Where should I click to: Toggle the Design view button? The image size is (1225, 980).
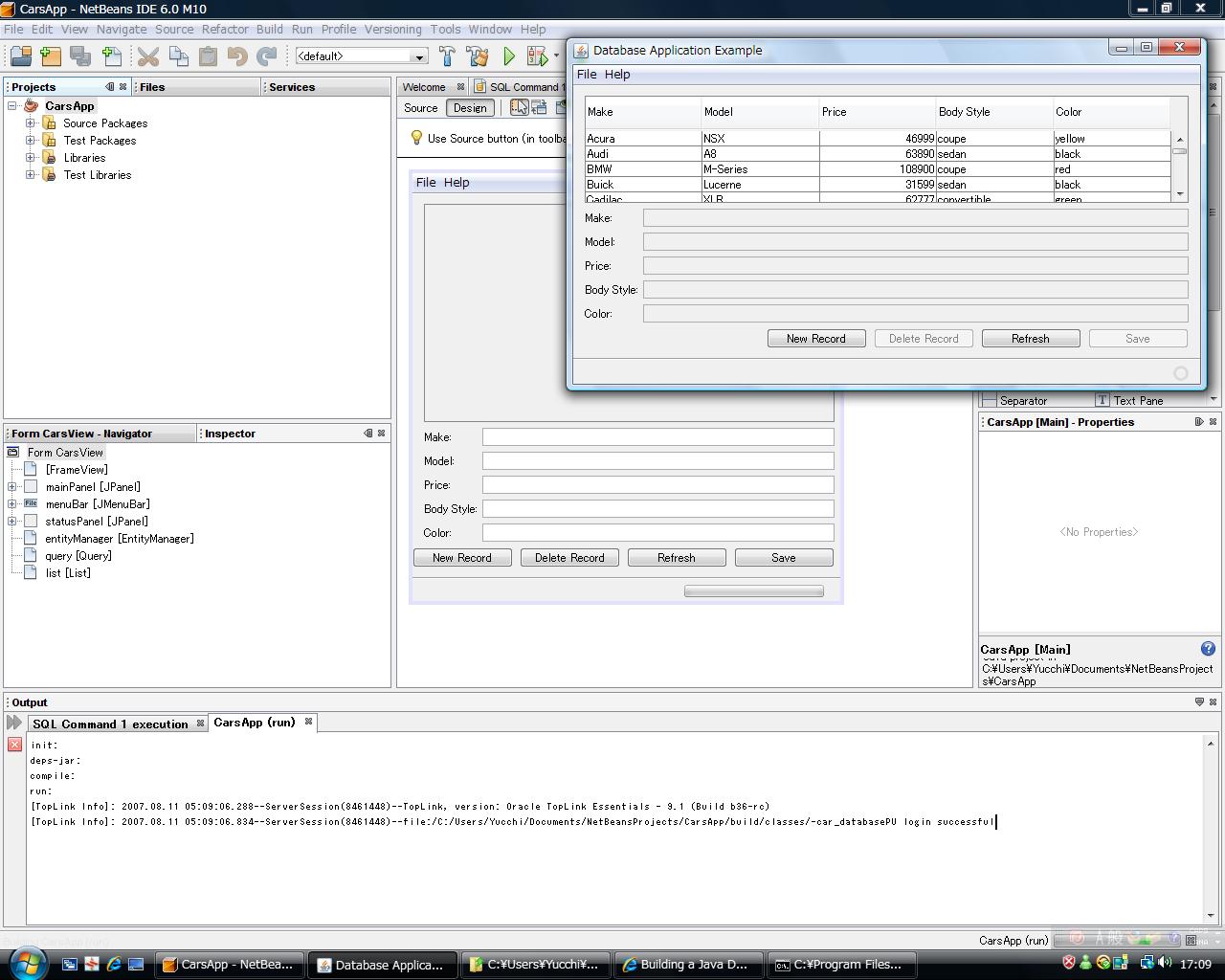[470, 108]
